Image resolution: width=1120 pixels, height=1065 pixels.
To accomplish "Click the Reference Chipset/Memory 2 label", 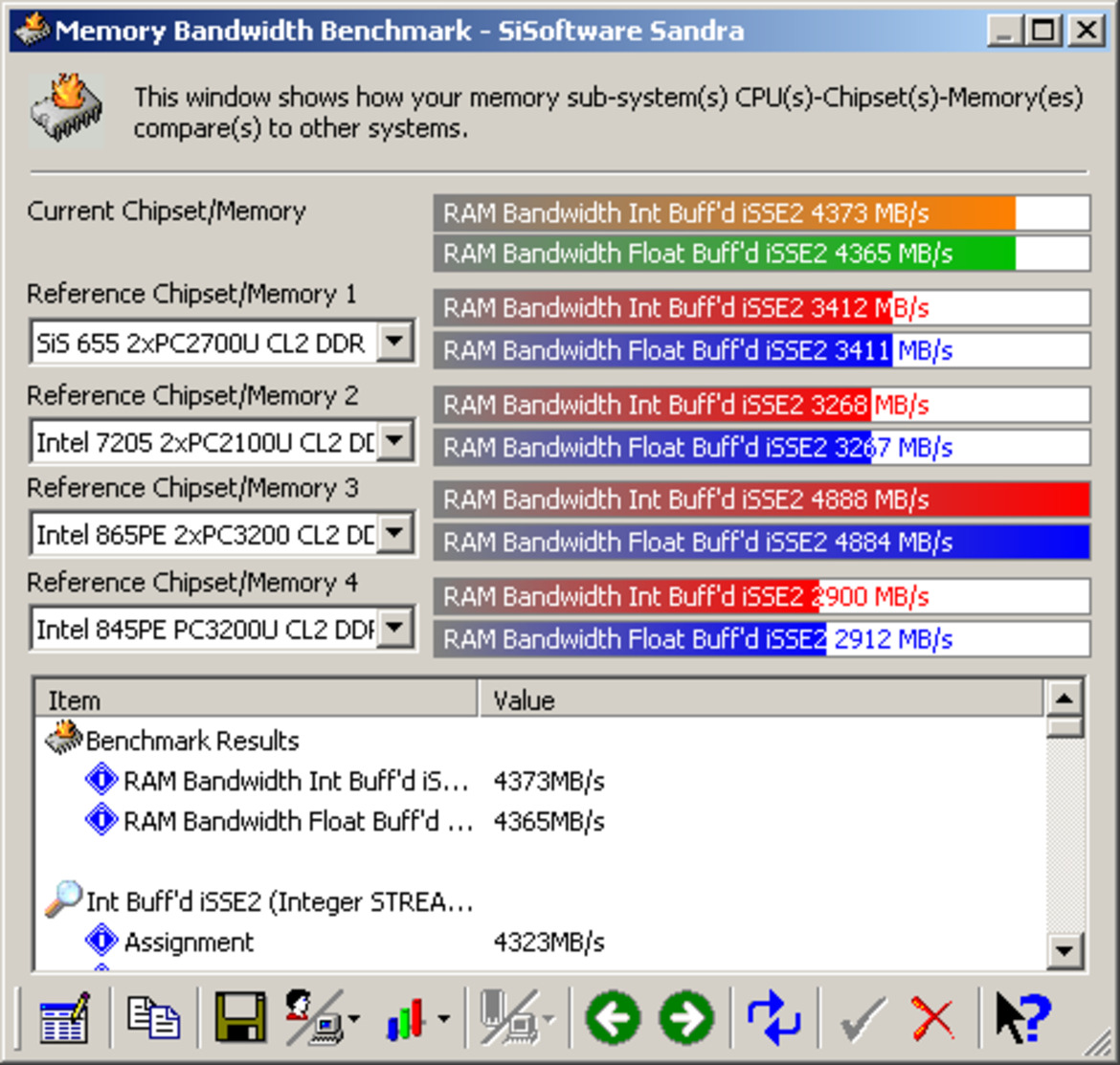I will (192, 395).
